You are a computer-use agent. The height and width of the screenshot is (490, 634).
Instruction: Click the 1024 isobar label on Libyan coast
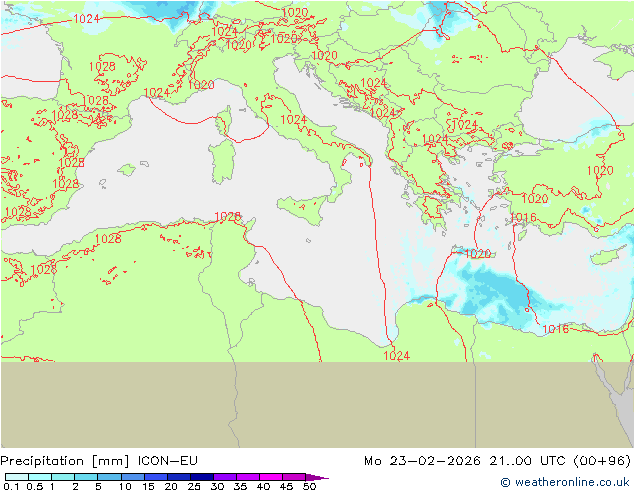point(396,356)
